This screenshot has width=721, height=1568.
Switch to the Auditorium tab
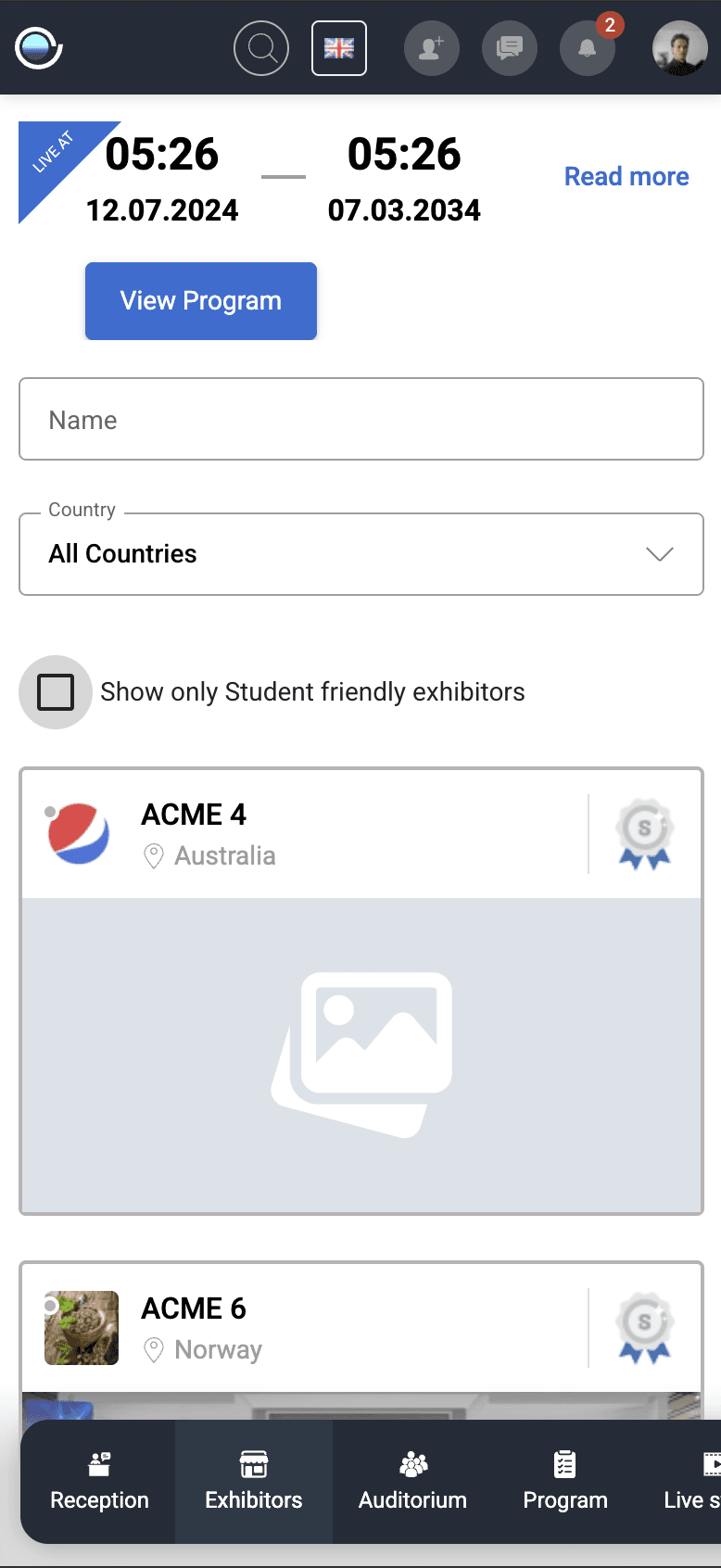coord(412,1482)
